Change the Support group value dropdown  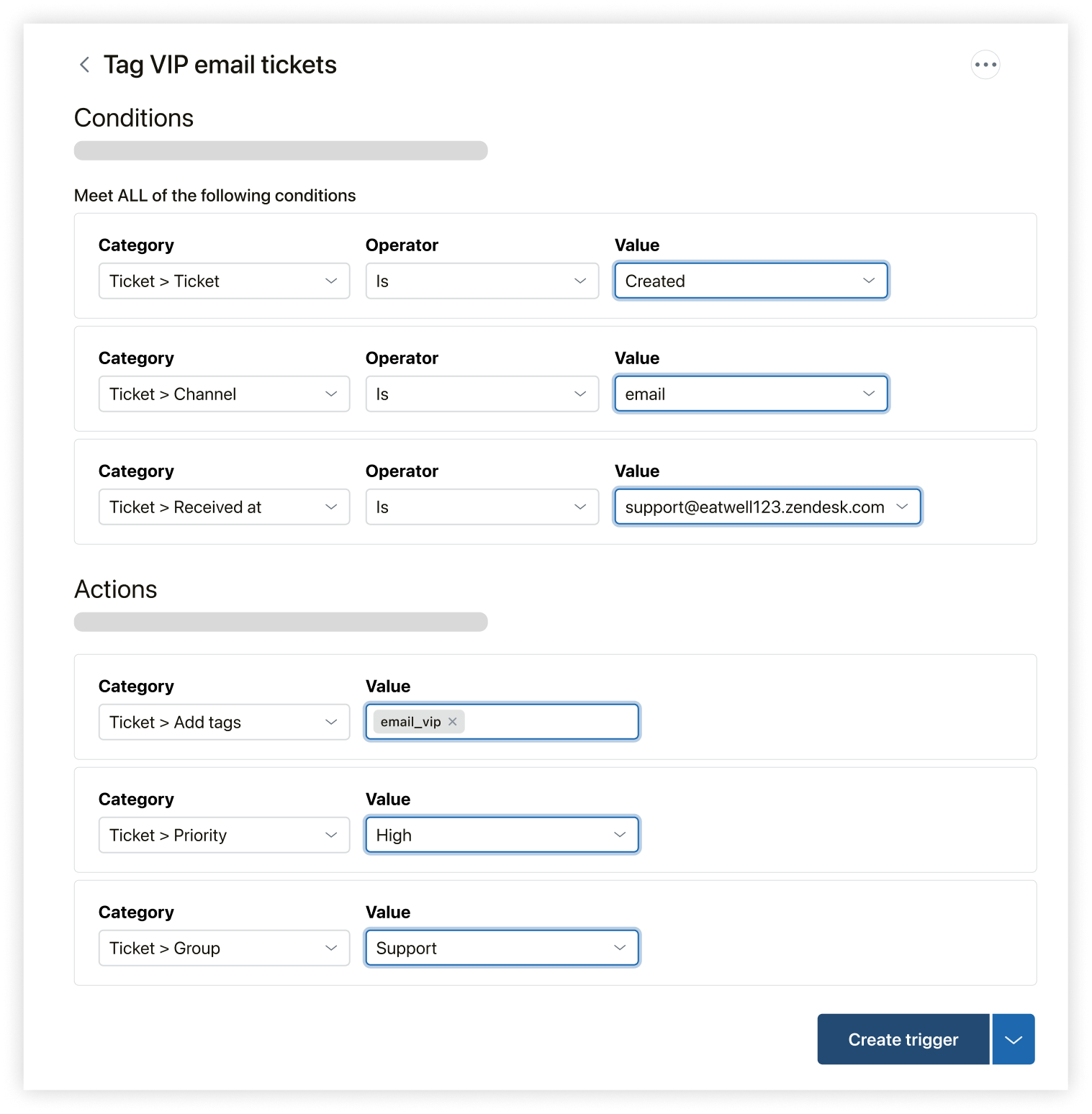point(502,948)
